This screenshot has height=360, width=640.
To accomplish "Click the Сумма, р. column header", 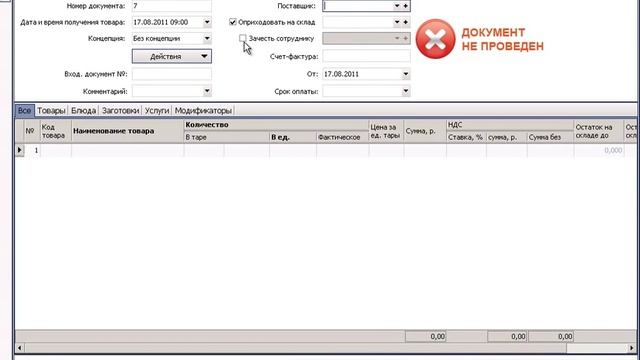I will 425,131.
